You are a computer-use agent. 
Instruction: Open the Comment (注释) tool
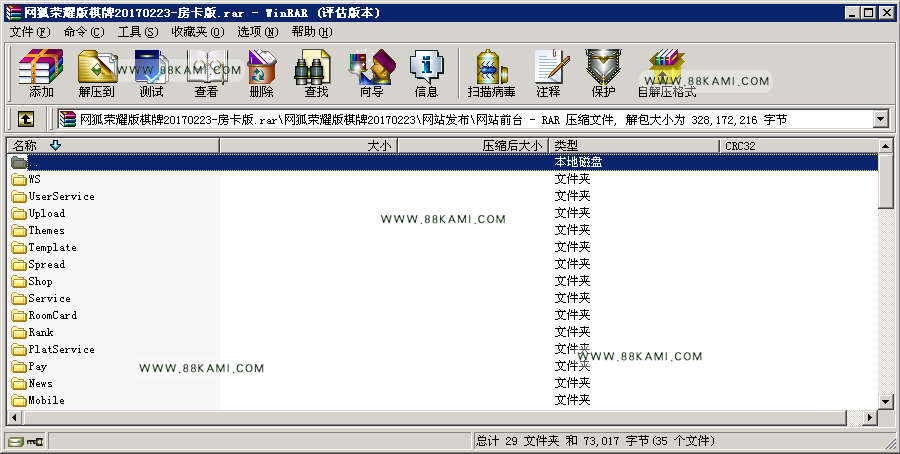pyautogui.click(x=549, y=73)
